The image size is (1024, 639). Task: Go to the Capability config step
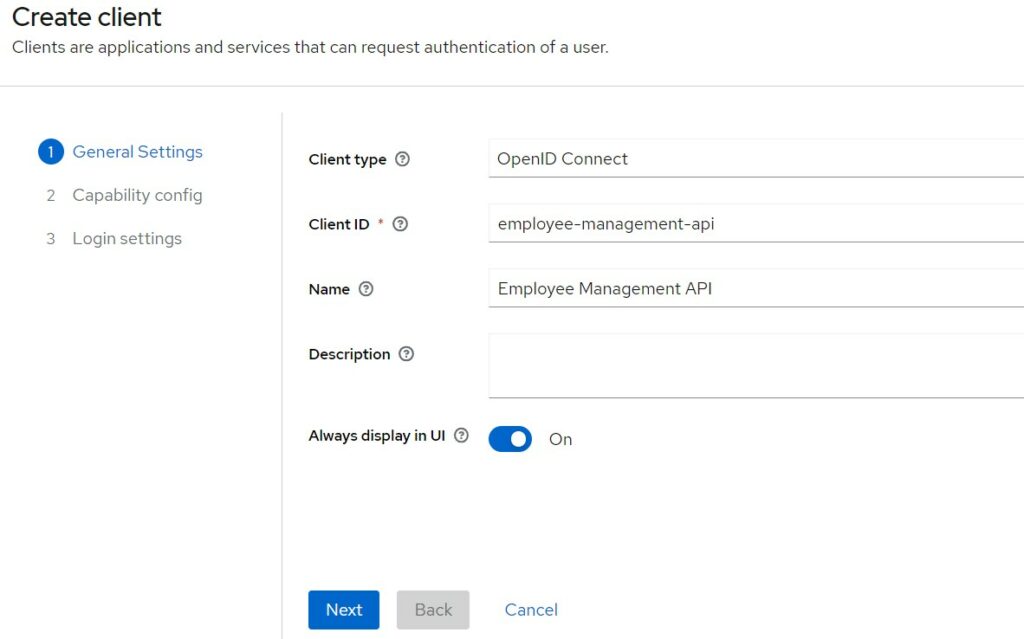tap(137, 195)
